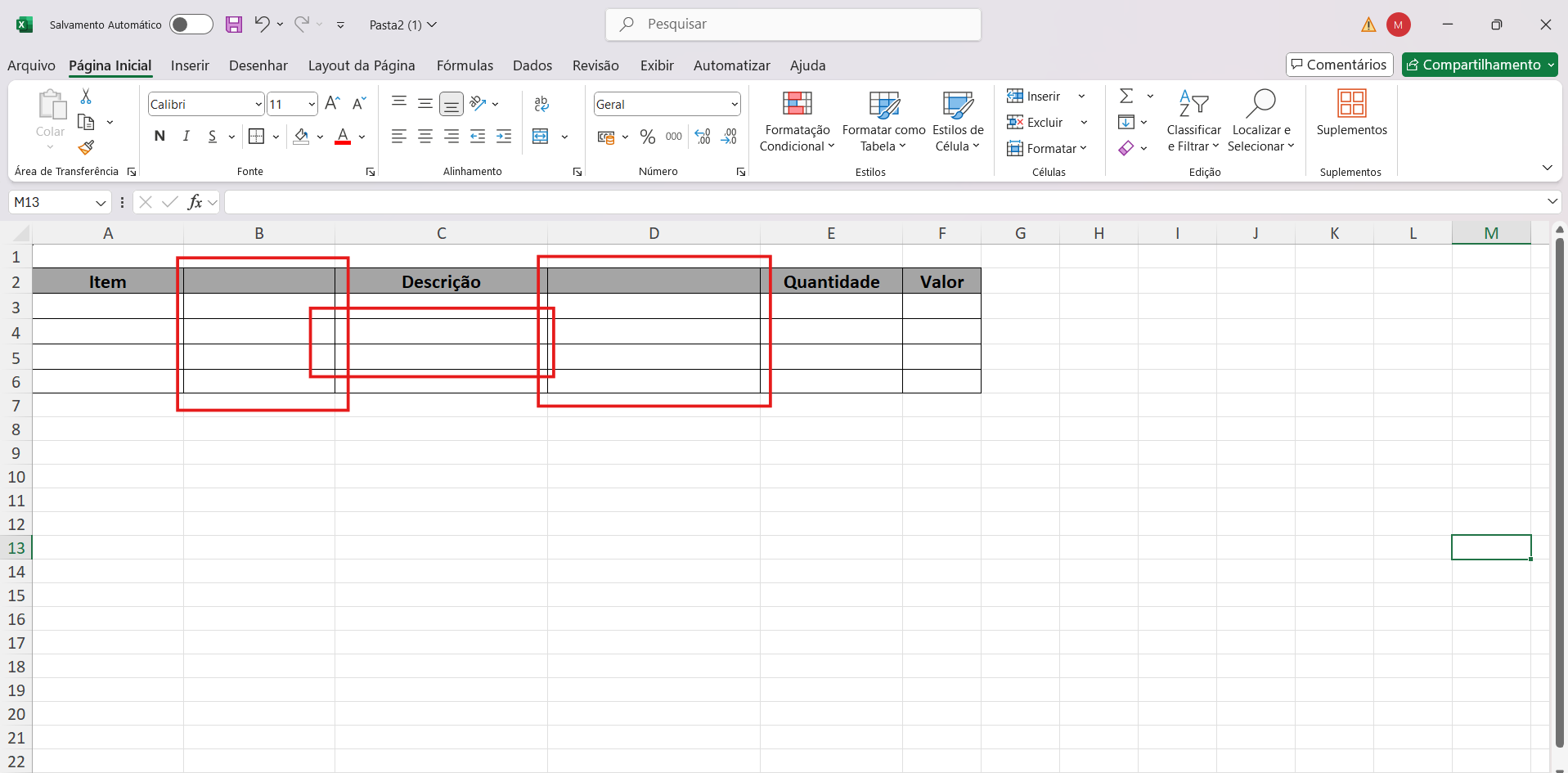Decrease font size with the smaller A icon
The width and height of the screenshot is (1568, 773).
[359, 103]
